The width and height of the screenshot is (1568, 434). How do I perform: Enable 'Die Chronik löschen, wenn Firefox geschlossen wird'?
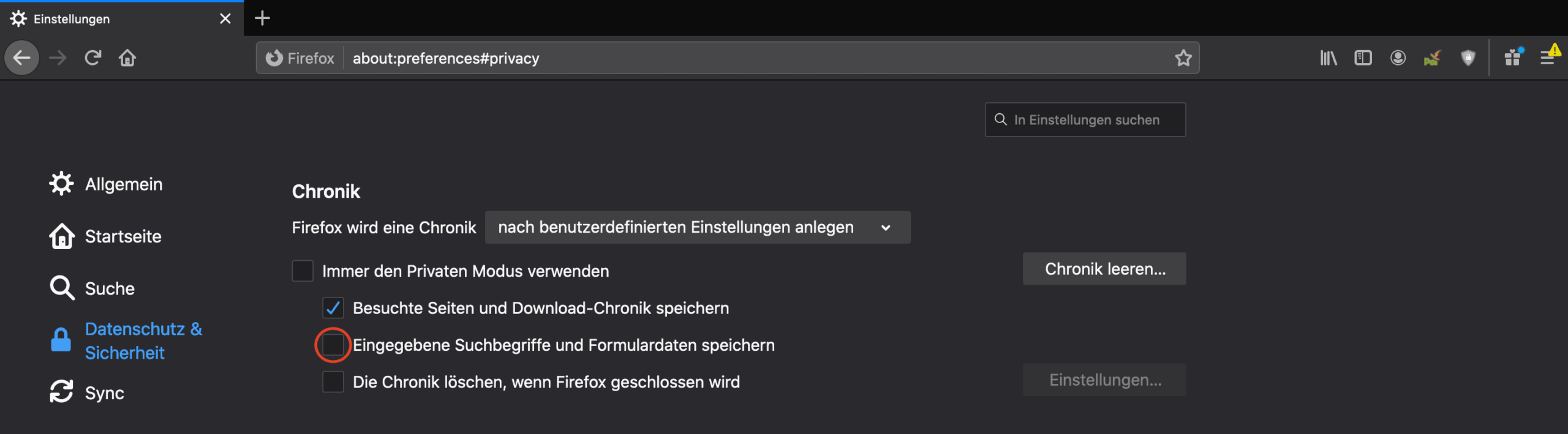[333, 381]
